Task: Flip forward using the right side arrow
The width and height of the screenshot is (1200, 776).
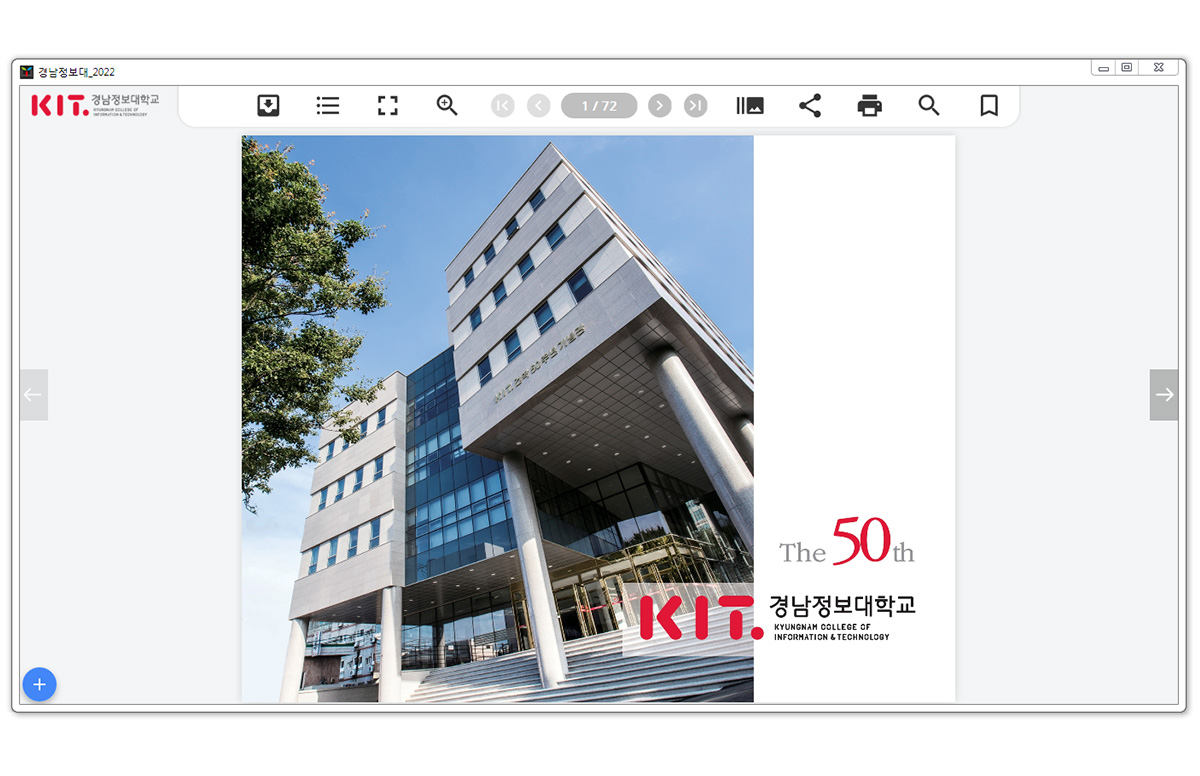Action: click(1164, 395)
